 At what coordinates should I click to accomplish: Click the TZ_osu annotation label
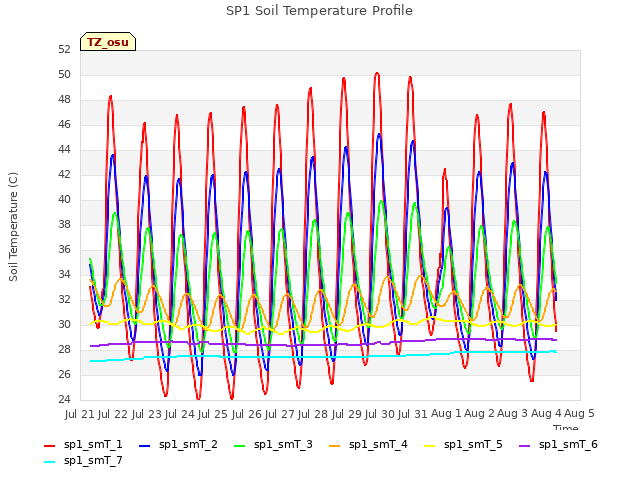pos(108,42)
